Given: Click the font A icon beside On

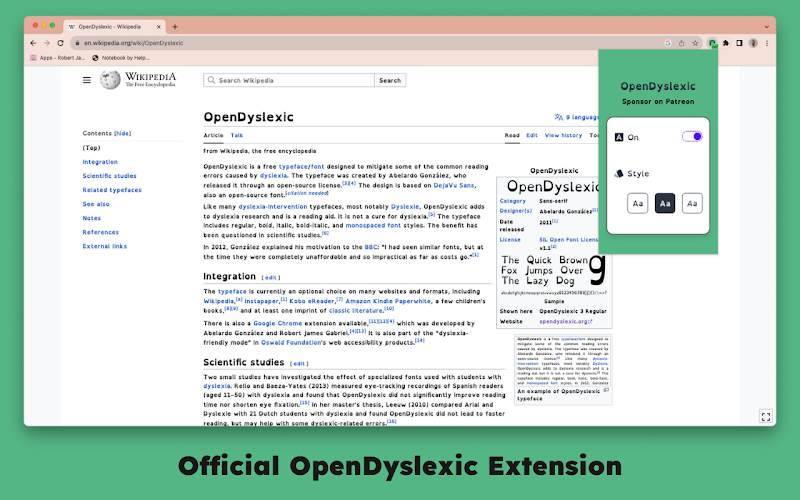Looking at the screenshot, I should [x=619, y=137].
